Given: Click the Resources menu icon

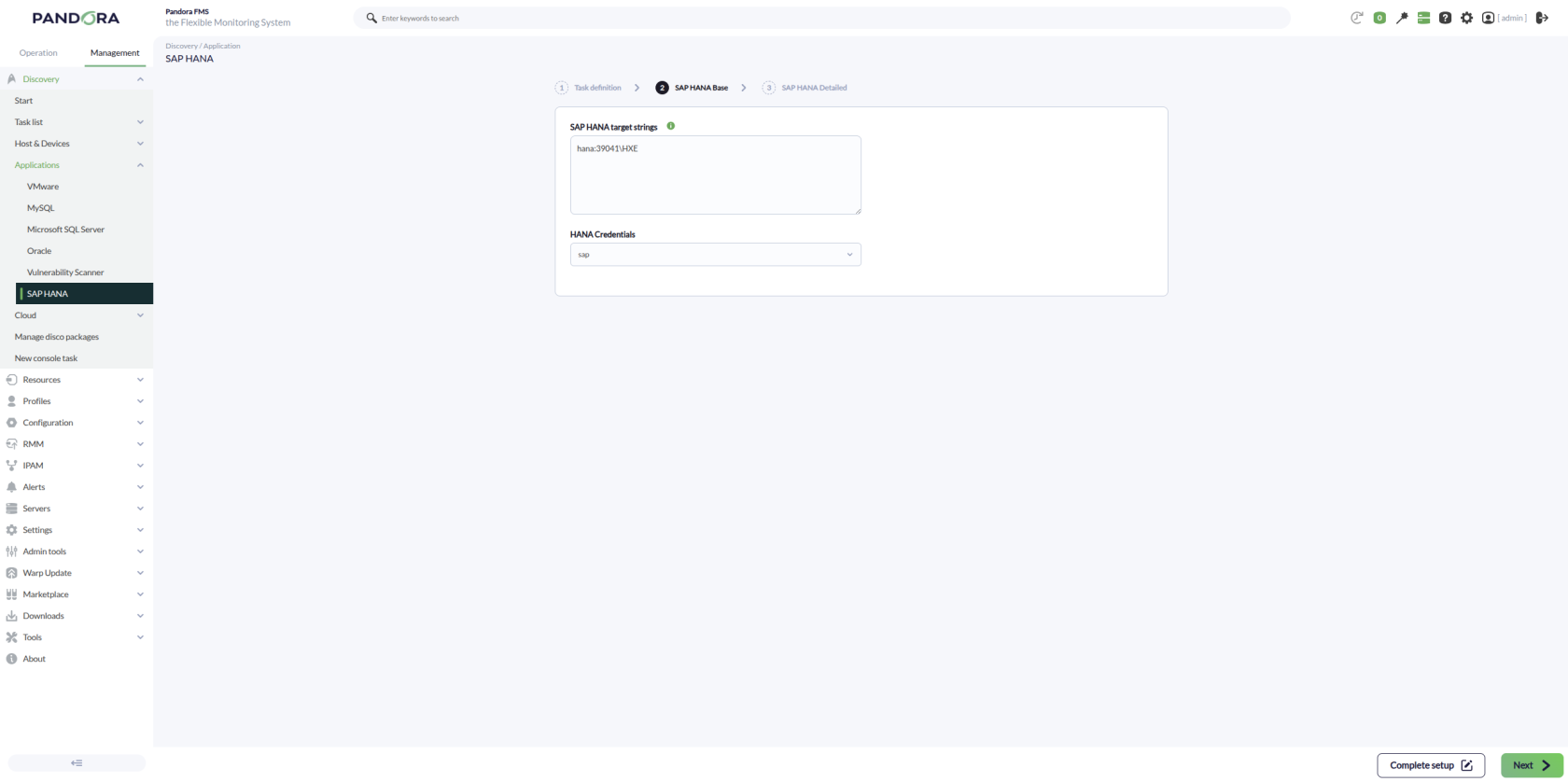Looking at the screenshot, I should (11, 380).
